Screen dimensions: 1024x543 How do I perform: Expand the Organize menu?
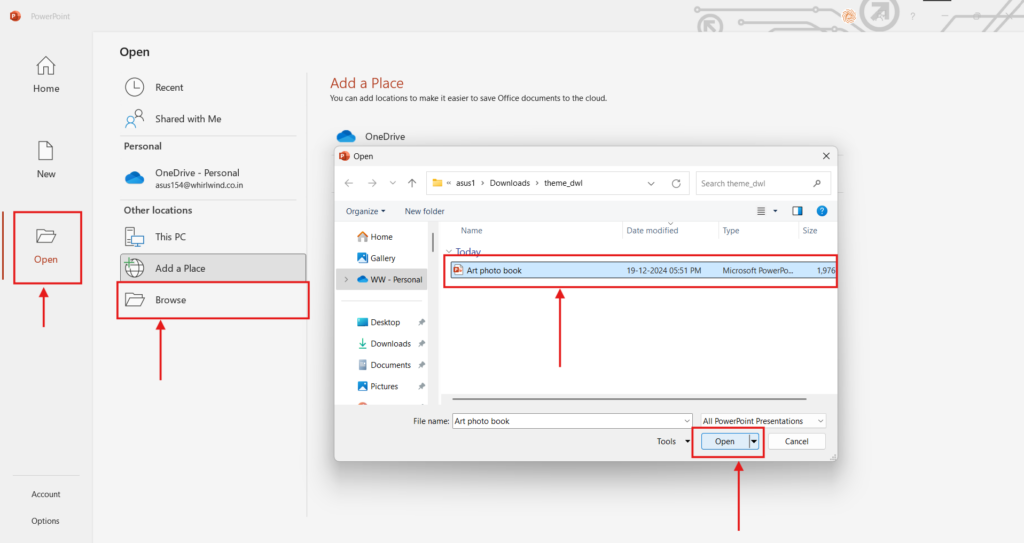coord(365,211)
